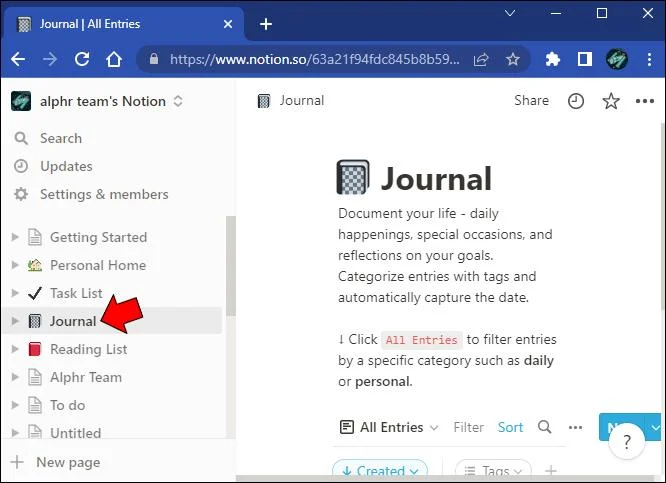Click the padlock site info icon
Image resolution: width=666 pixels, height=483 pixels.
(154, 59)
